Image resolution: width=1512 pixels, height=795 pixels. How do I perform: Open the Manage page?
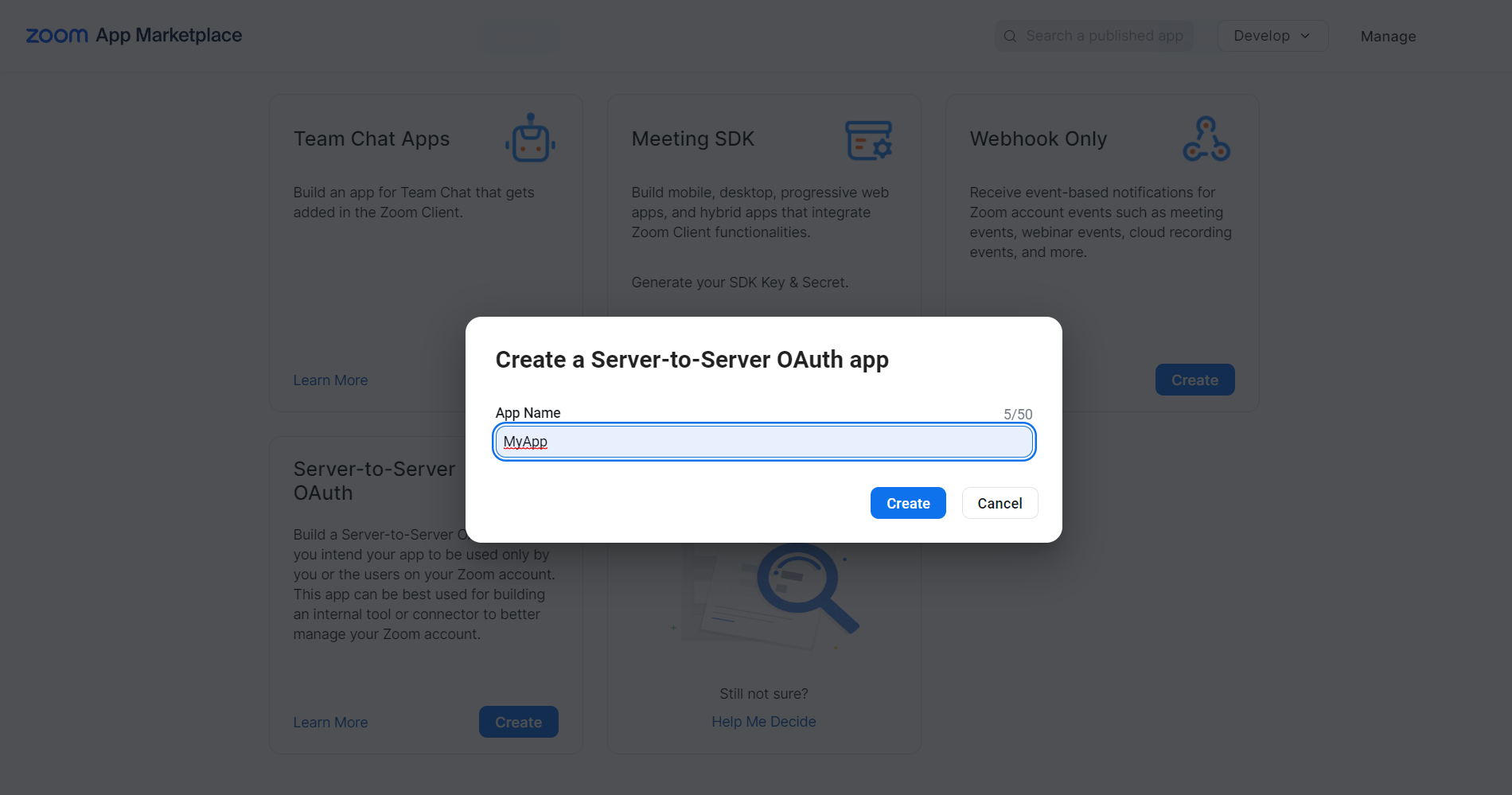coord(1388,37)
